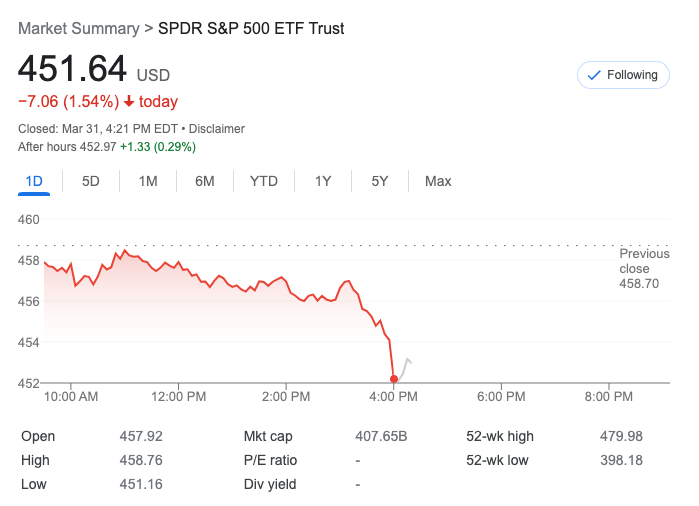The height and width of the screenshot is (506, 699).
Task: Click the 451.64 current price
Action: [x=73, y=69]
